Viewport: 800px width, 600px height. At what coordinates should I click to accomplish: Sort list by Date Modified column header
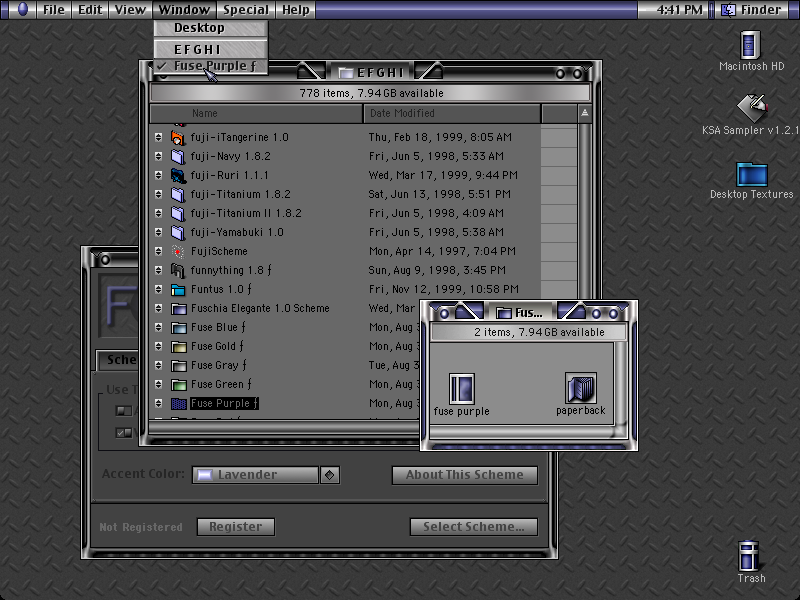453,113
